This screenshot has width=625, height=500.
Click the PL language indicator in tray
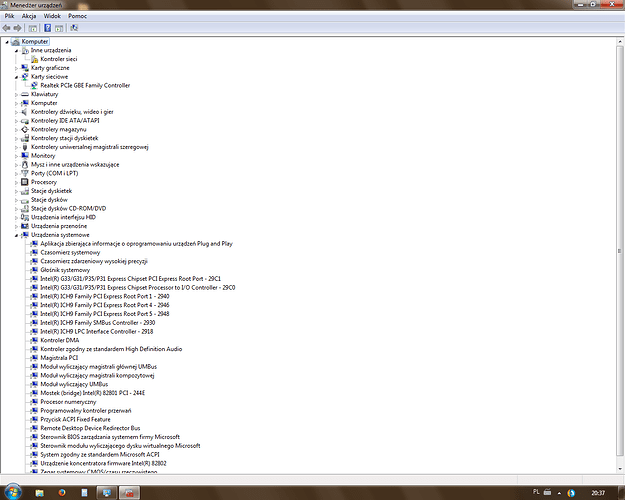pos(536,492)
